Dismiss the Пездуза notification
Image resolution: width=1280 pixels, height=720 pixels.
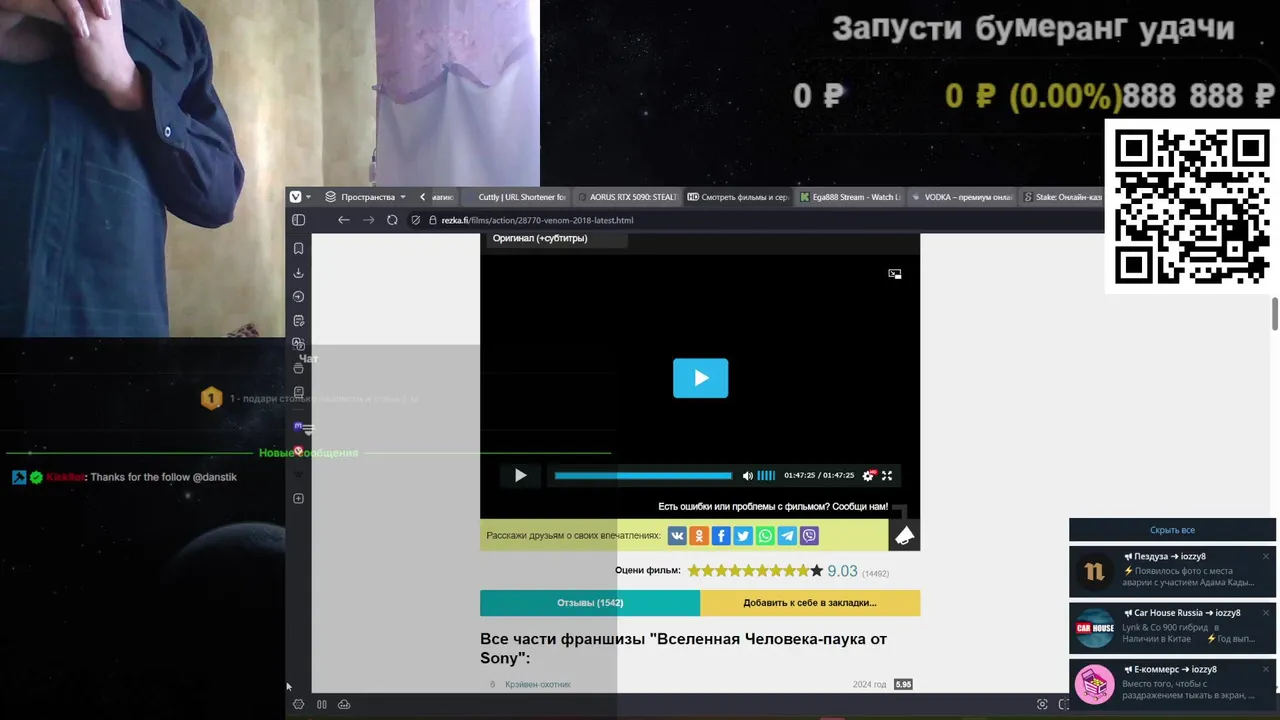[1265, 556]
